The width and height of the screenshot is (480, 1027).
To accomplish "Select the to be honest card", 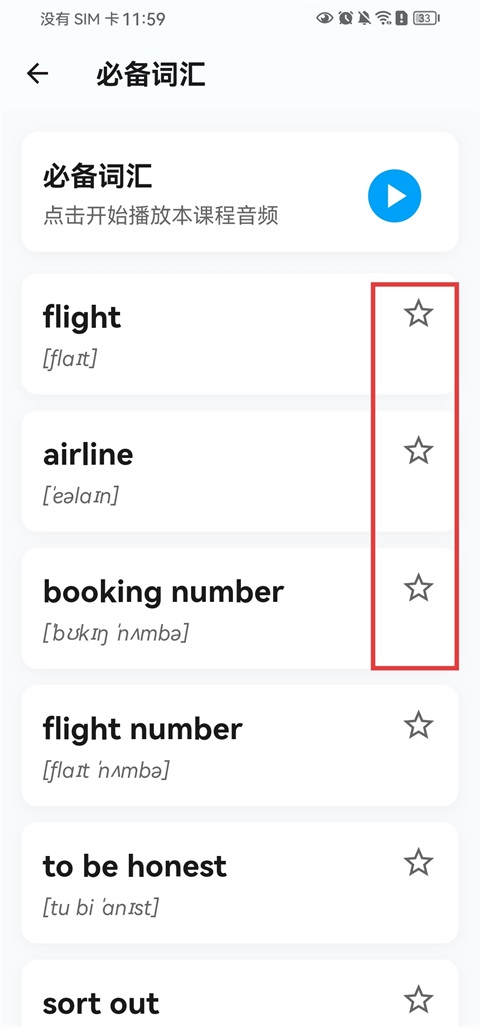I will click(240, 883).
